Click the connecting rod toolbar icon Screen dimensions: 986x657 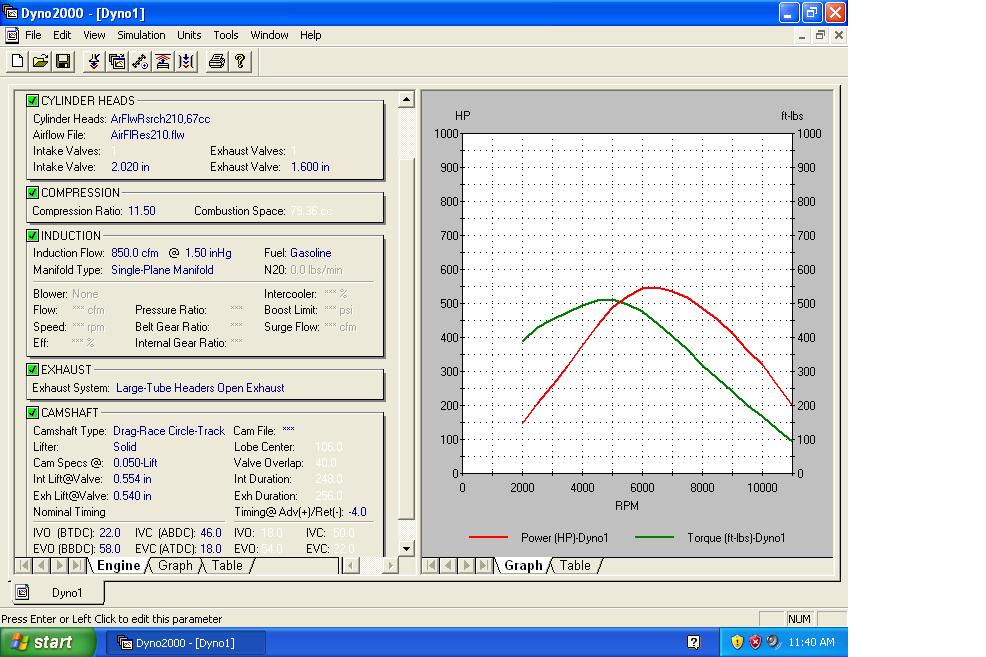coord(140,61)
